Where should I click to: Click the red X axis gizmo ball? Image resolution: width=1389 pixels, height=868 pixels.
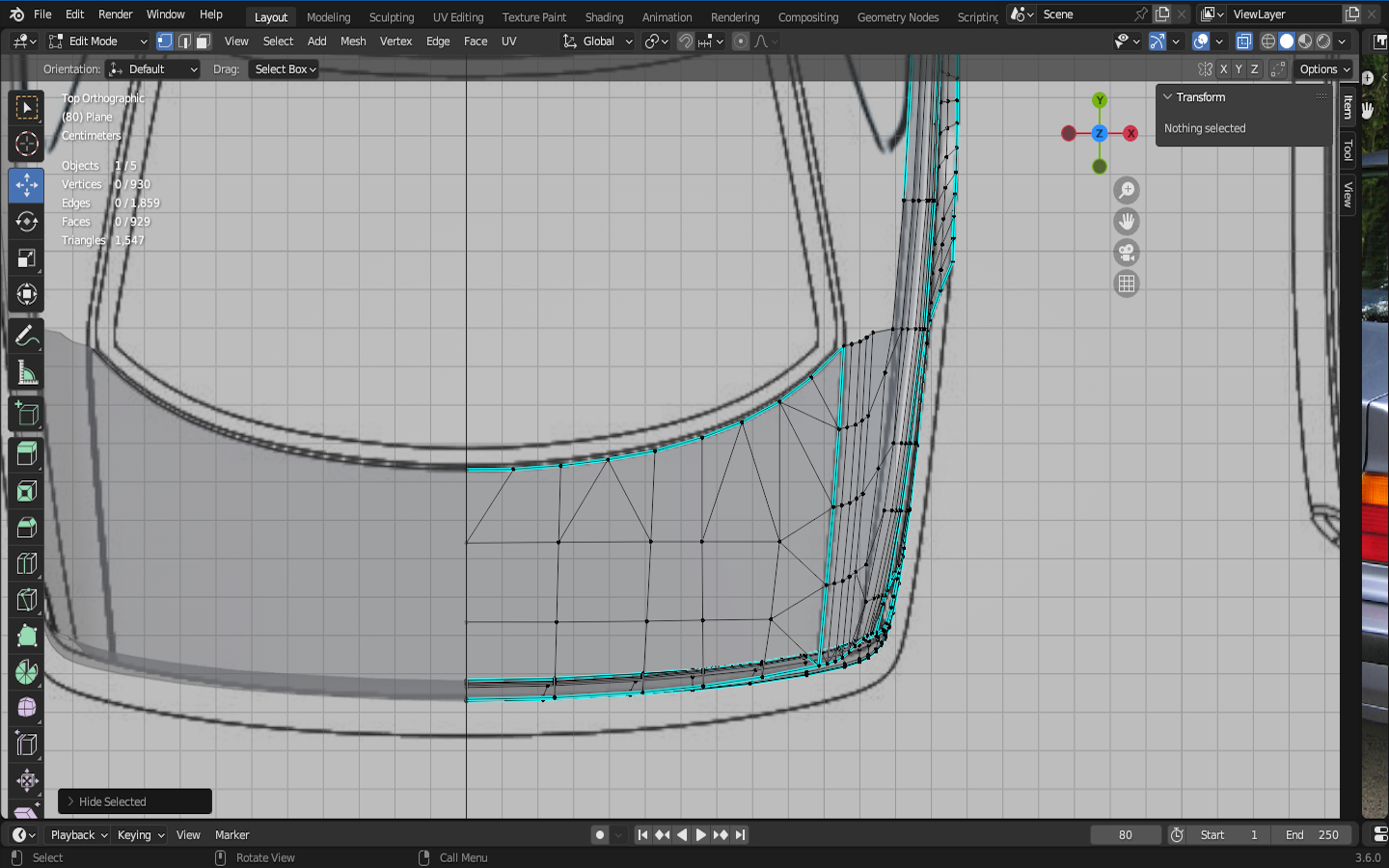click(x=1130, y=133)
